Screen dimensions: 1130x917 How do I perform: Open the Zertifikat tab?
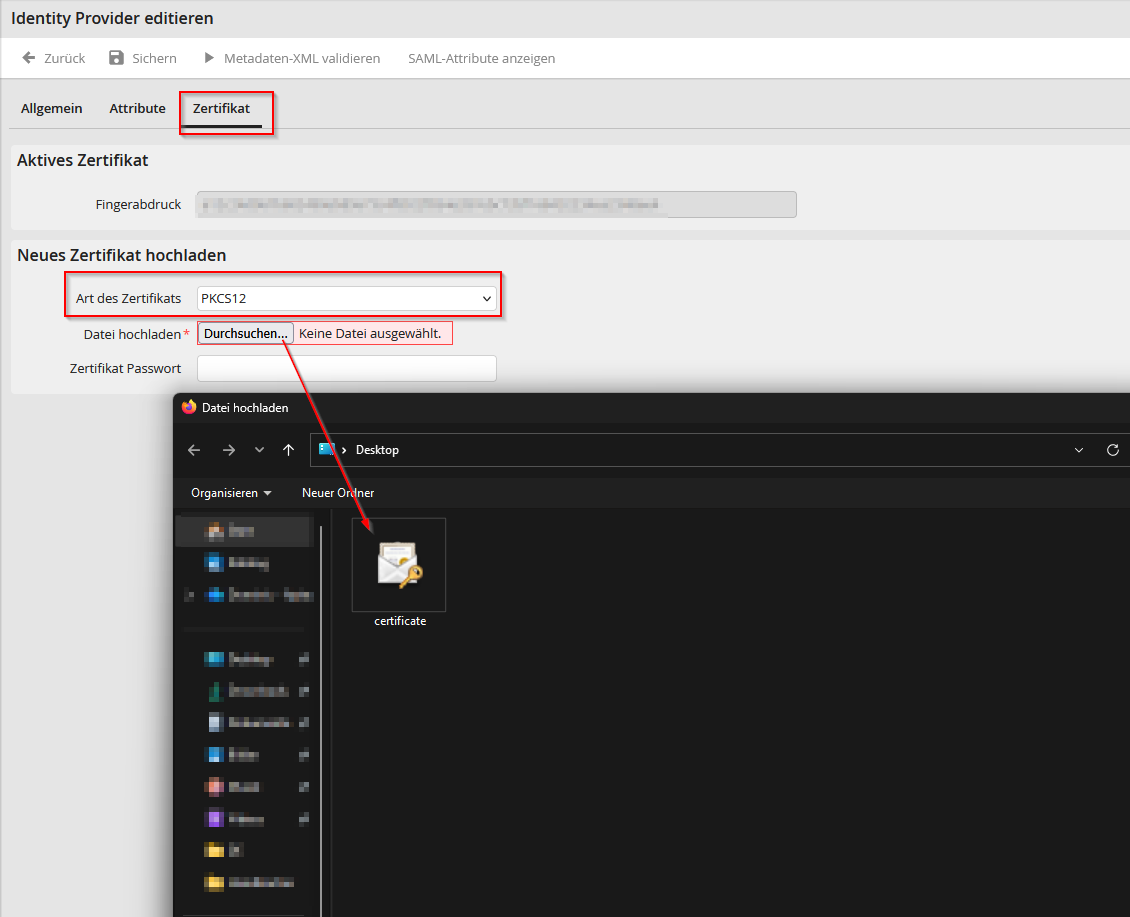point(221,108)
